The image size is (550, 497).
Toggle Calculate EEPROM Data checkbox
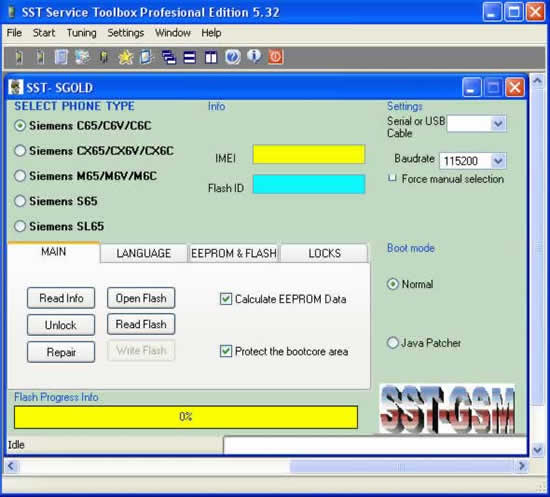[x=226, y=299]
